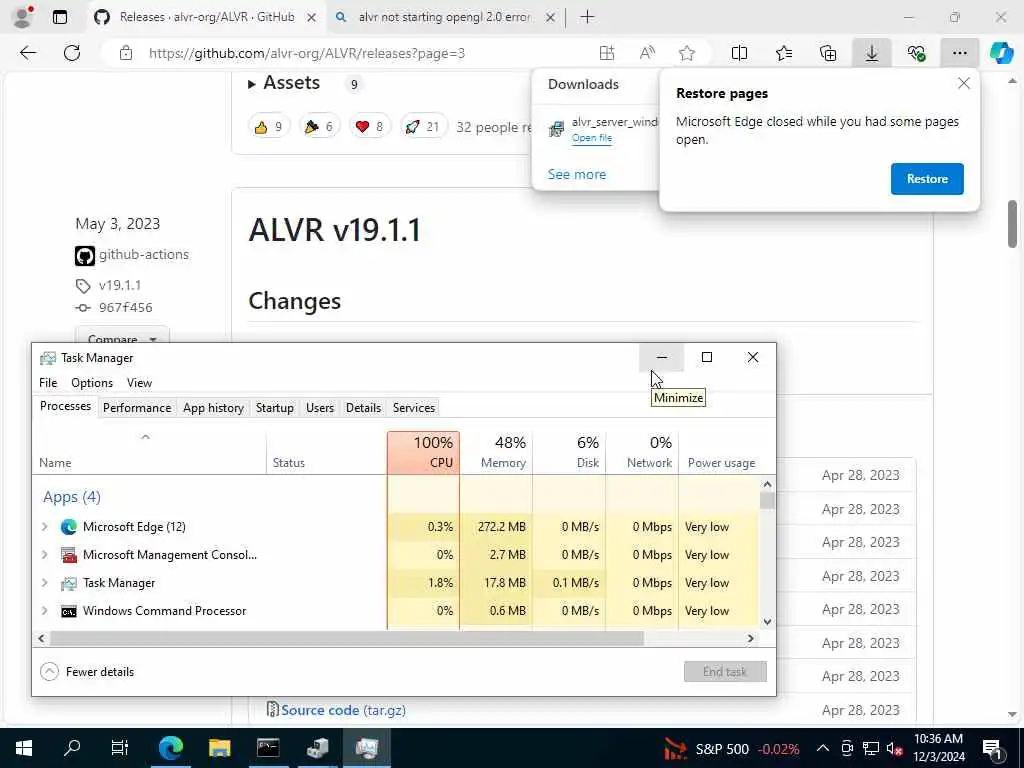The width and height of the screenshot is (1024, 768).
Task: Switch to the Users tab
Action: pos(319,408)
